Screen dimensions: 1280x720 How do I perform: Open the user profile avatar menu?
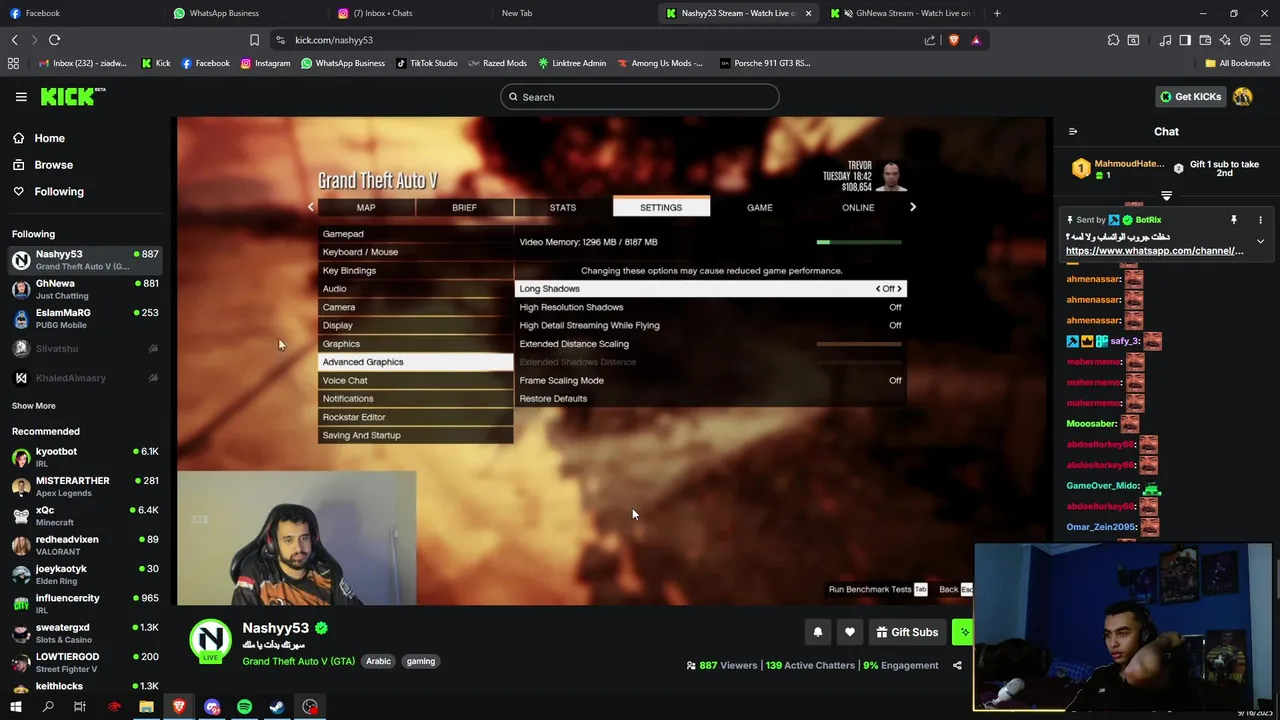(x=1242, y=97)
